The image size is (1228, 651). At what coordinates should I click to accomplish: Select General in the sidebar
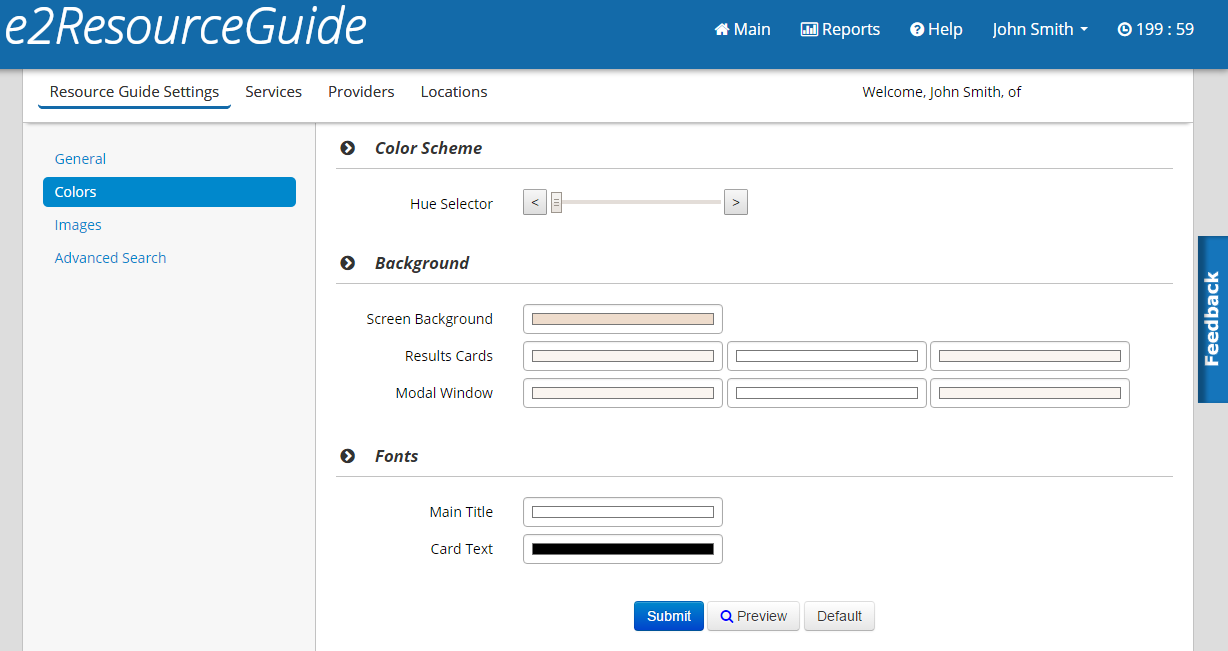pos(80,159)
